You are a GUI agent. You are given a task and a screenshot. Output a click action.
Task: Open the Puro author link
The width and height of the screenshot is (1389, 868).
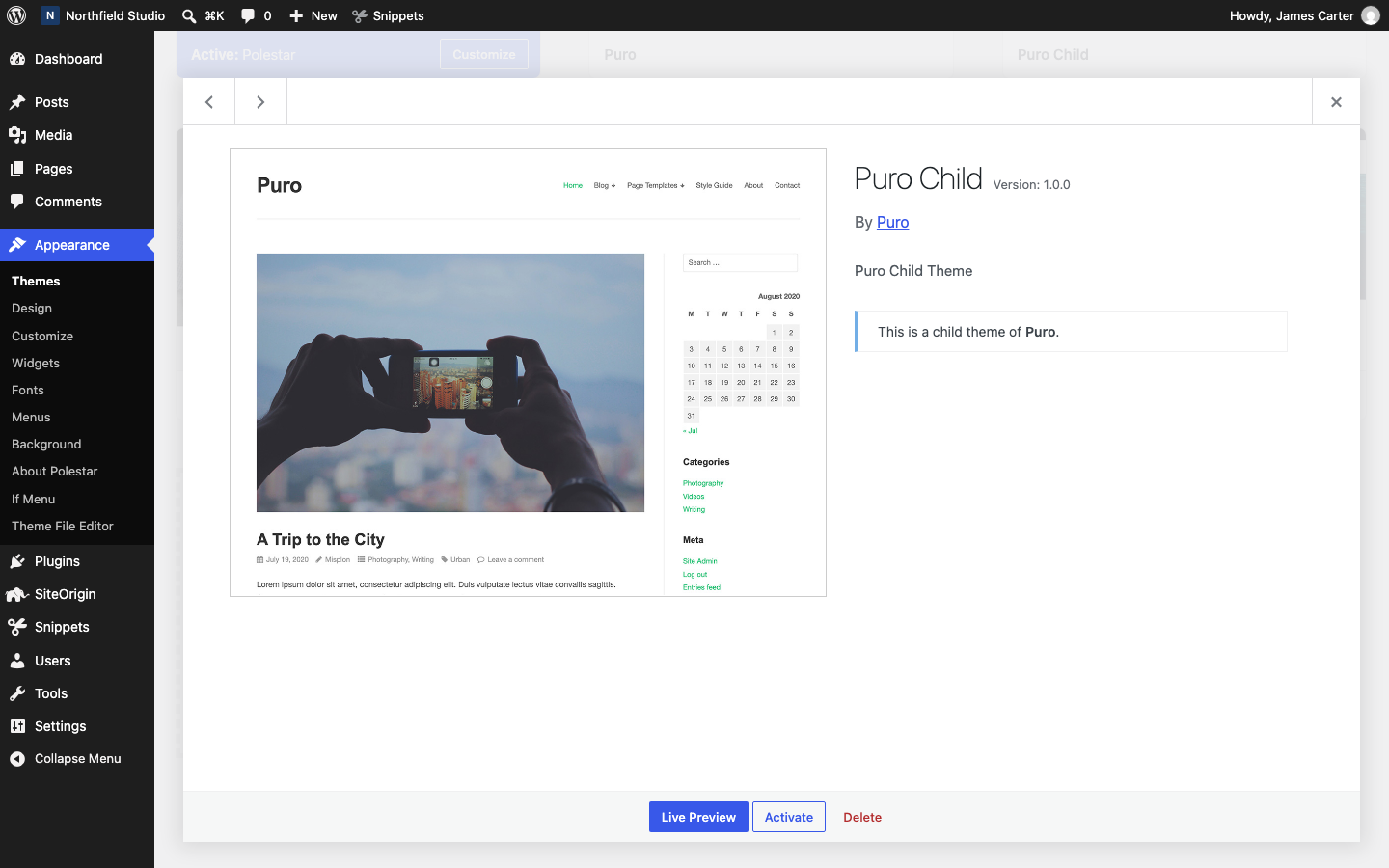(892, 222)
